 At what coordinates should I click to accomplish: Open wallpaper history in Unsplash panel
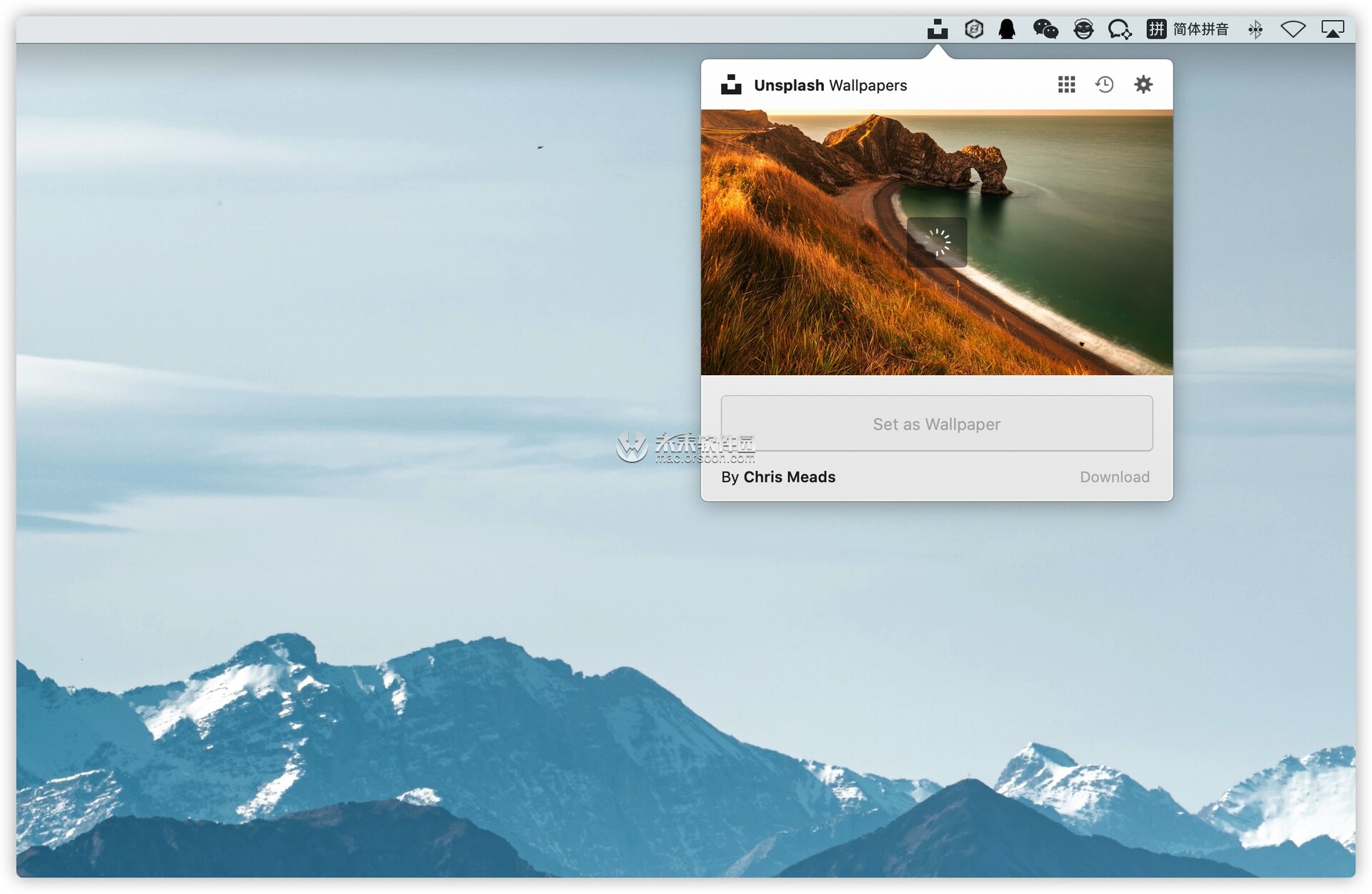coord(1103,84)
